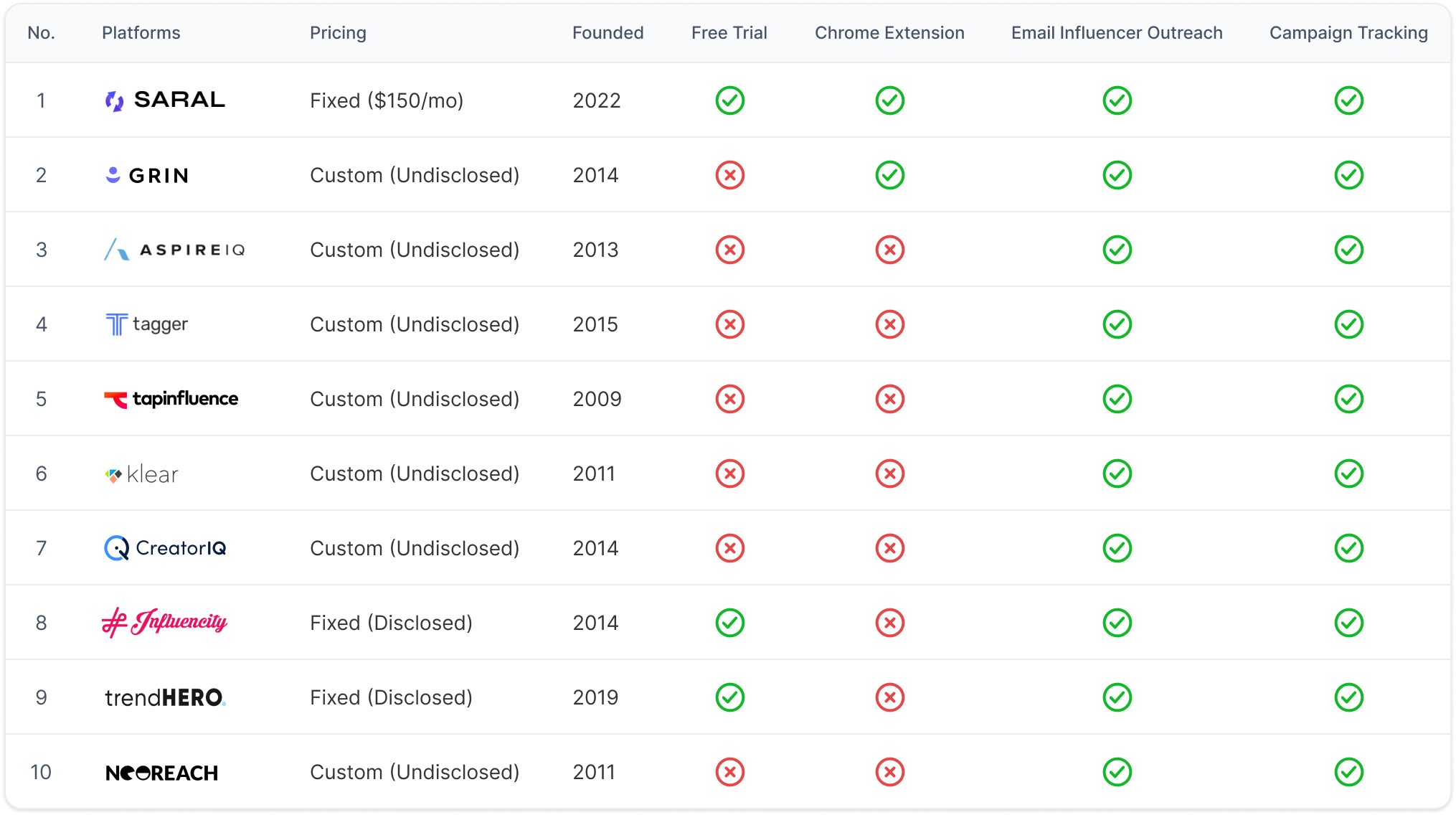Click the AspireIQ logo

174,250
